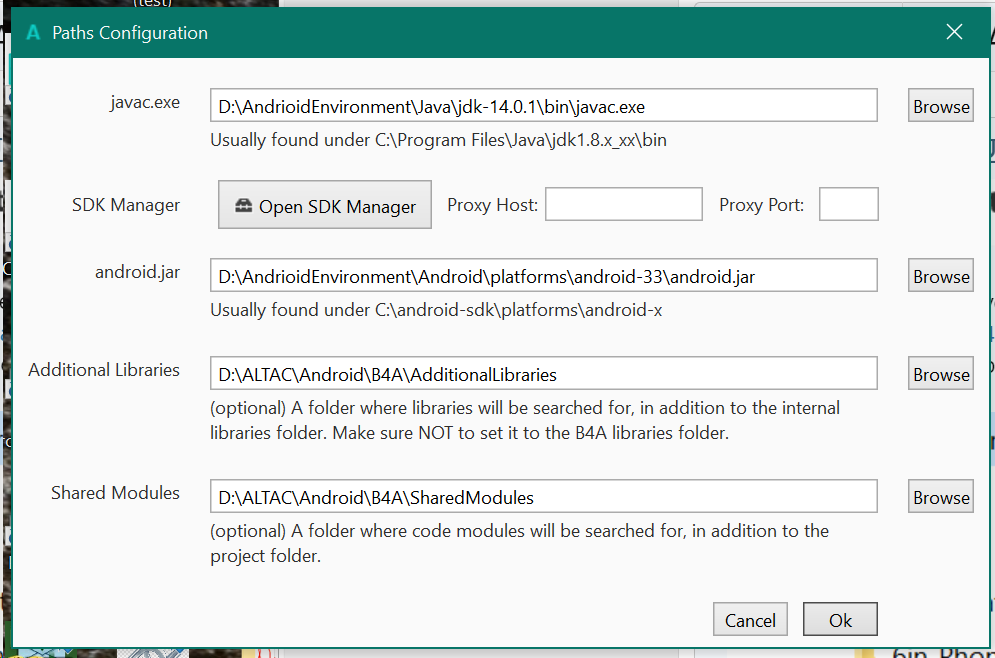Confirm settings with the Ok button
995x658 pixels.
point(840,620)
